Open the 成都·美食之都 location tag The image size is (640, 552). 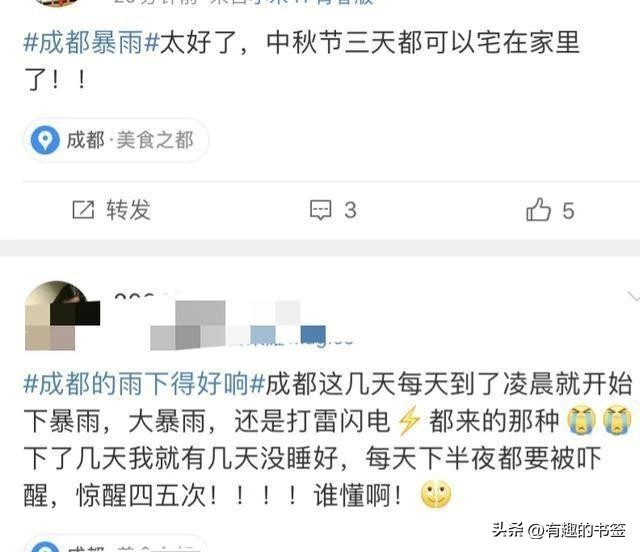pyautogui.click(x=116, y=140)
